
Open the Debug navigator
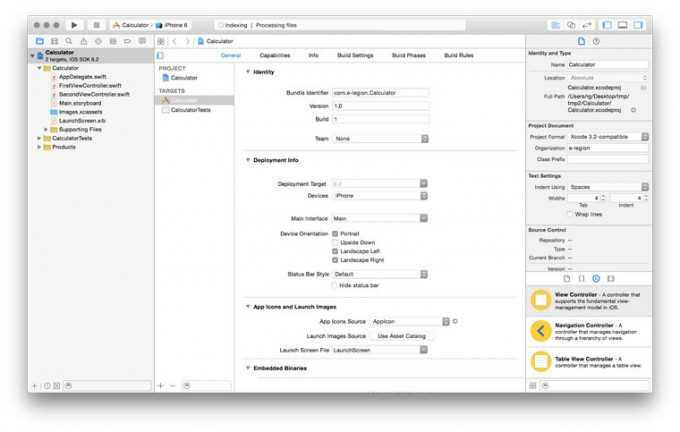click(x=113, y=41)
